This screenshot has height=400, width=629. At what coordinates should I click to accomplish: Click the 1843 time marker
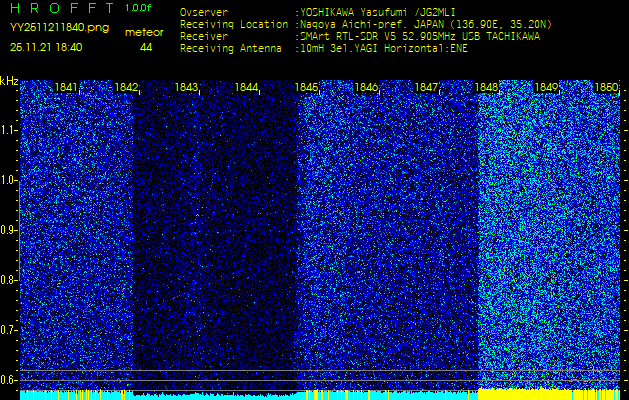tap(186, 87)
